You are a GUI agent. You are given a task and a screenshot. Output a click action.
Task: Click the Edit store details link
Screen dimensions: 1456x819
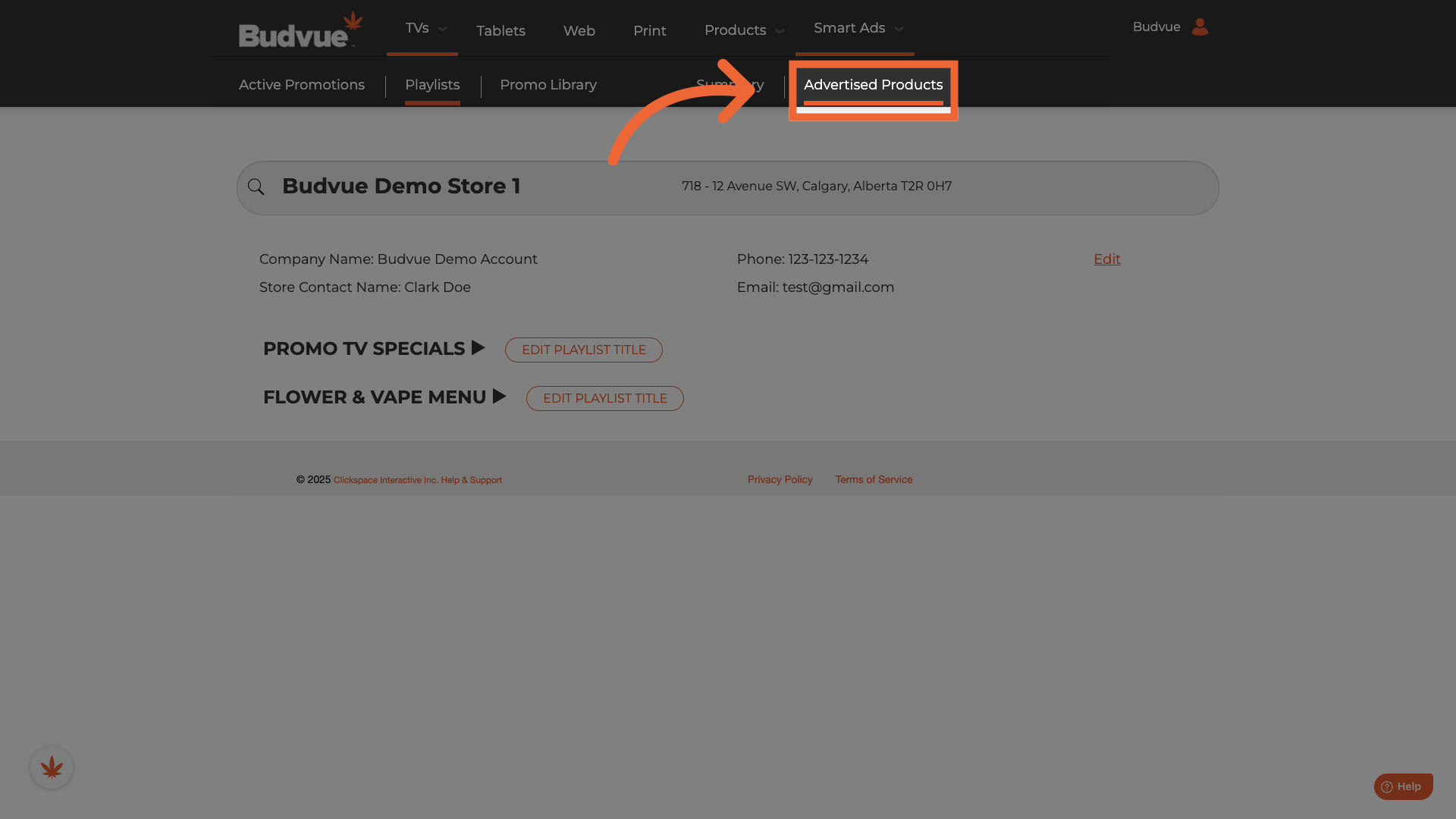(x=1106, y=259)
